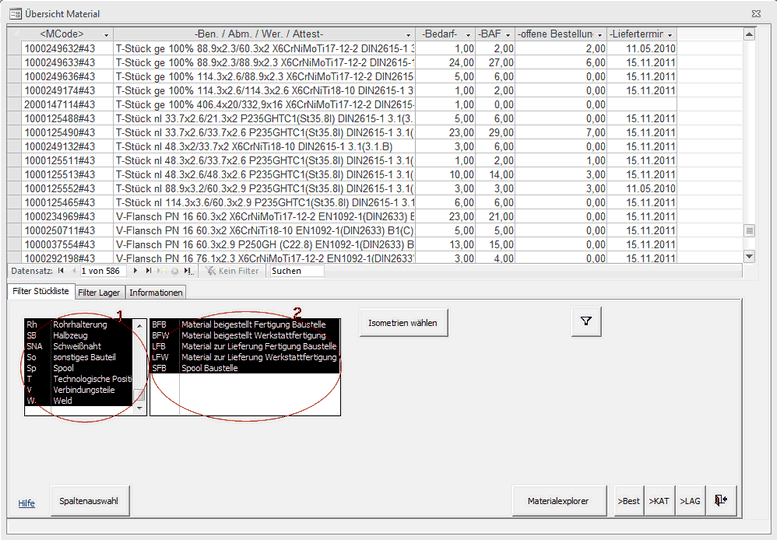
Task: Jump to last record in navigator
Action: (149, 271)
